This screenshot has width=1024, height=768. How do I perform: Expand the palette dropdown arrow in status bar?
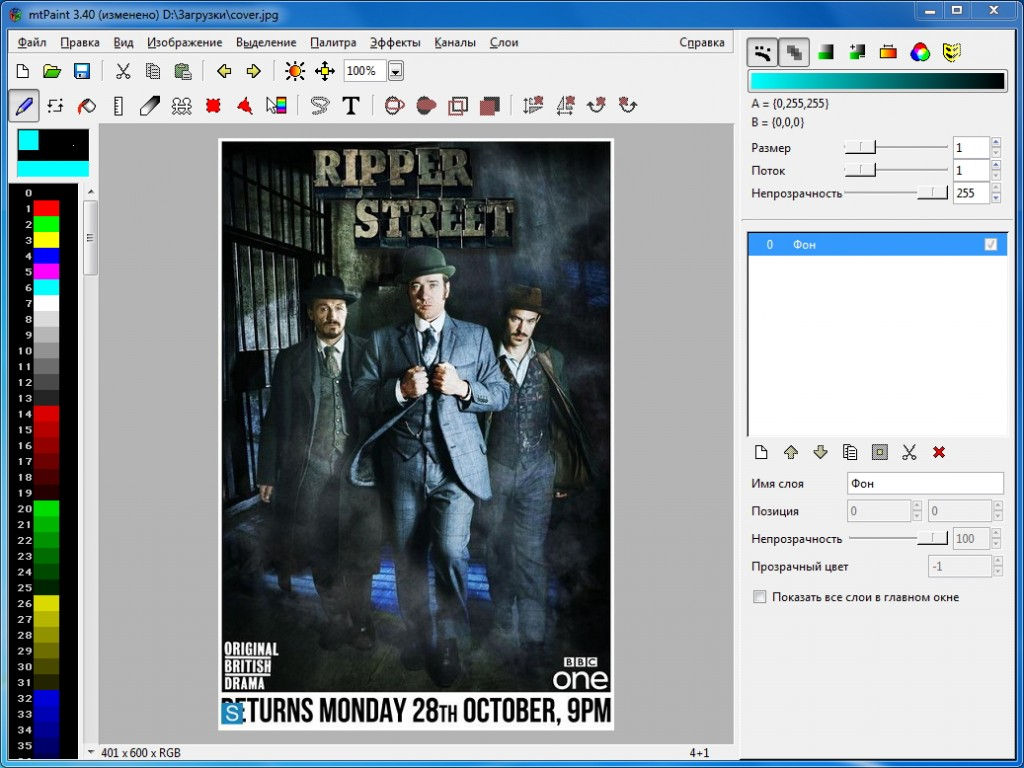tap(92, 752)
